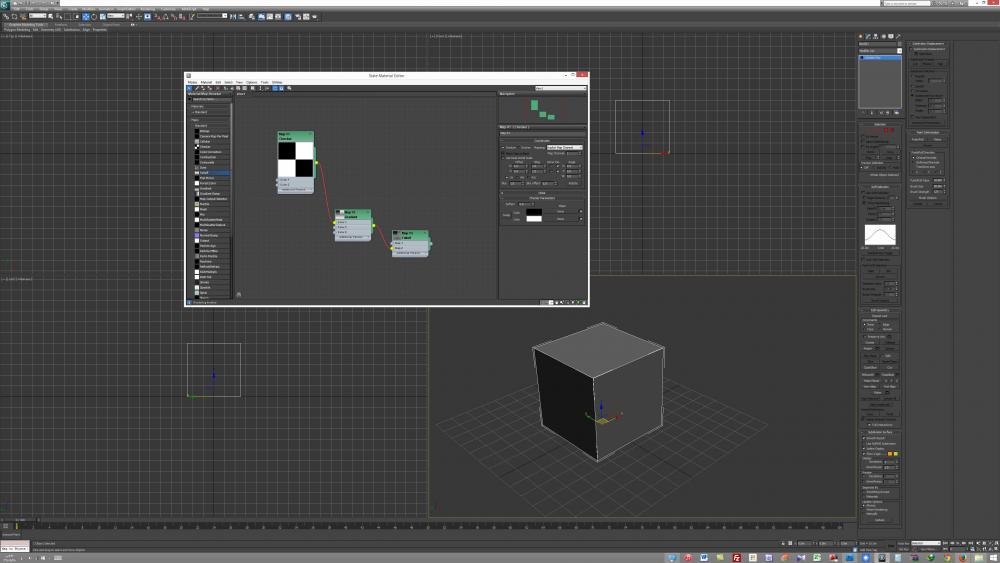Open the Create tab in the command panel

(862, 37)
